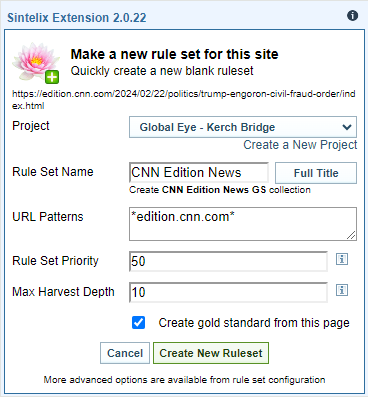Screen dimensions: 368x397
Task: Open the Project dropdown showing Global Eye
Action: [243, 127]
